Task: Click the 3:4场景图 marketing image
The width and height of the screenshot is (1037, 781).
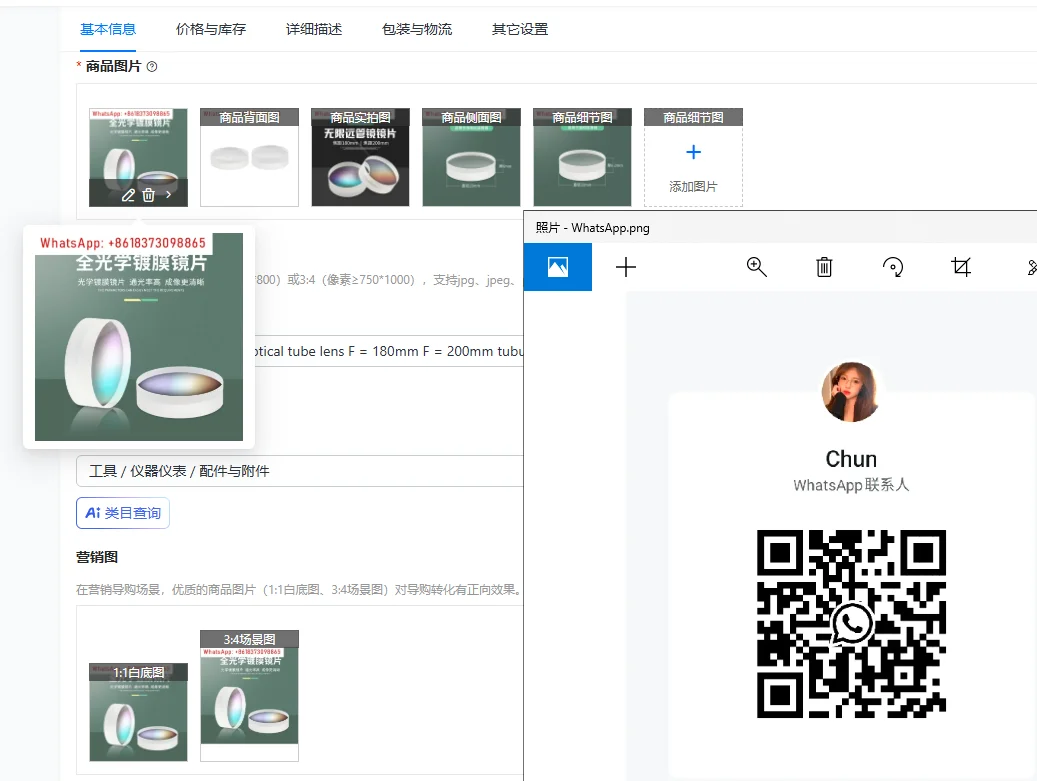Action: [249, 696]
